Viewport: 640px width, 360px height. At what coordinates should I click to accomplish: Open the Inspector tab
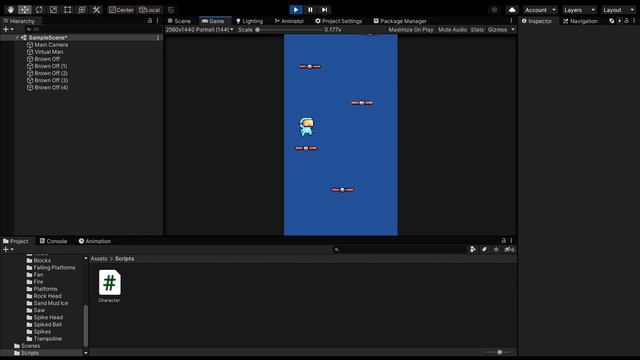coord(537,21)
